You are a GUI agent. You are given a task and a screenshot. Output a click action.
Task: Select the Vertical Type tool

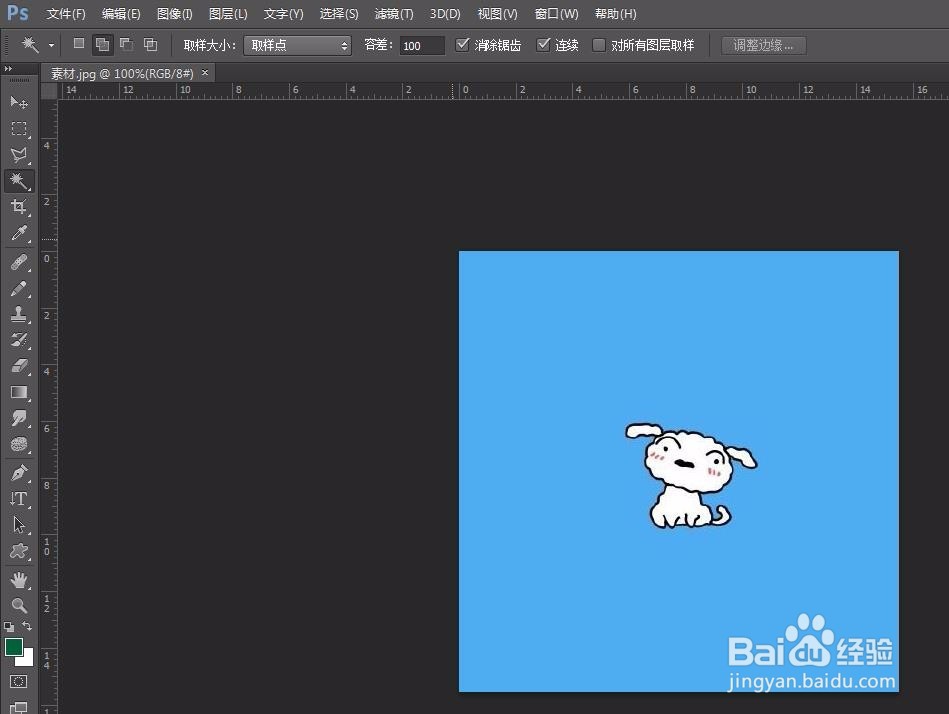(19, 499)
